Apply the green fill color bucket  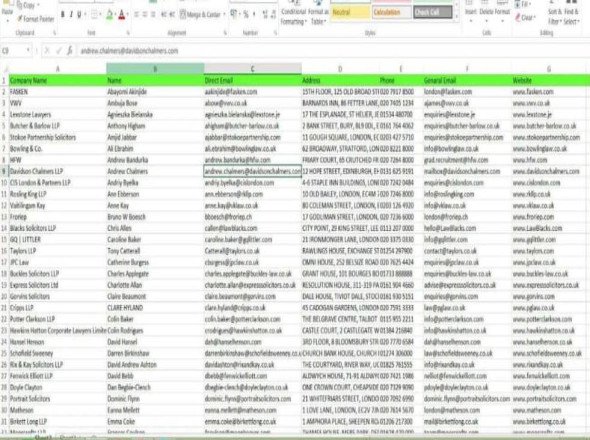coord(109,15)
